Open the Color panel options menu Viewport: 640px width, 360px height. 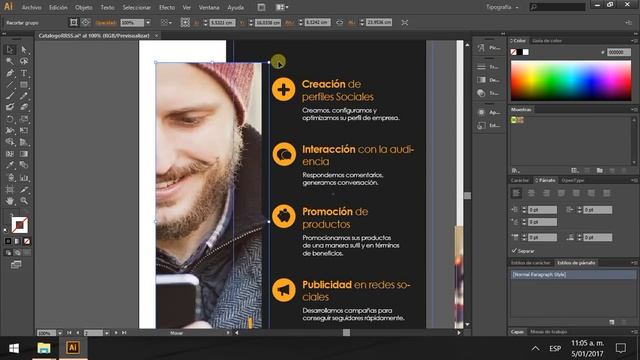tap(633, 41)
